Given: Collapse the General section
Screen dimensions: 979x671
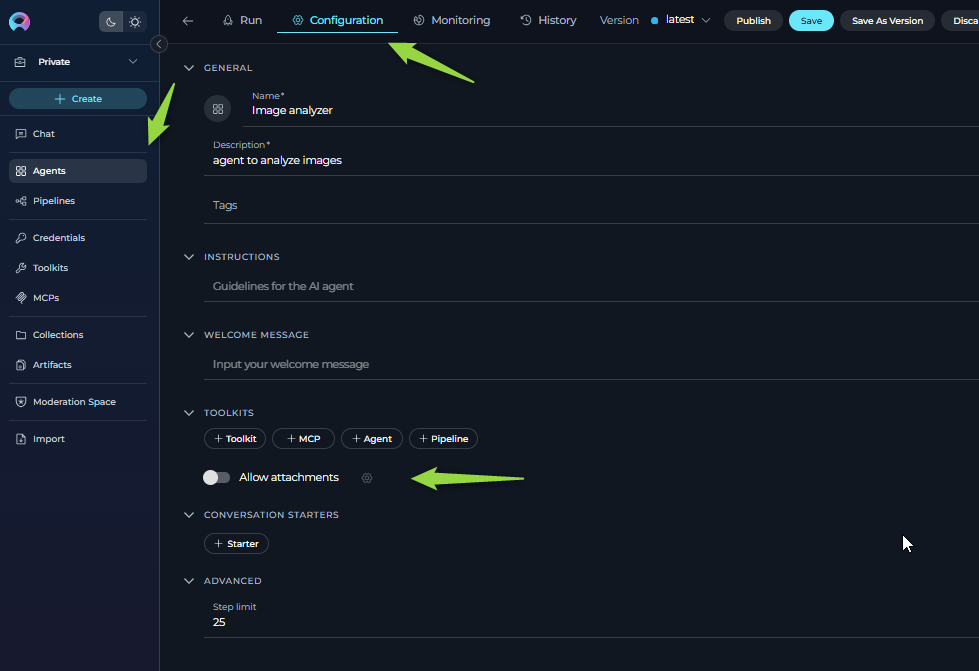Looking at the screenshot, I should pos(189,68).
